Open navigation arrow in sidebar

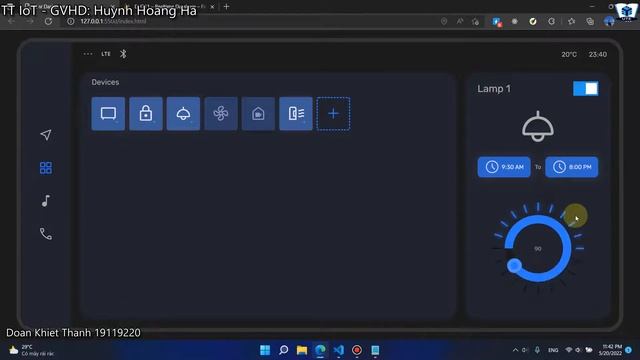46,135
